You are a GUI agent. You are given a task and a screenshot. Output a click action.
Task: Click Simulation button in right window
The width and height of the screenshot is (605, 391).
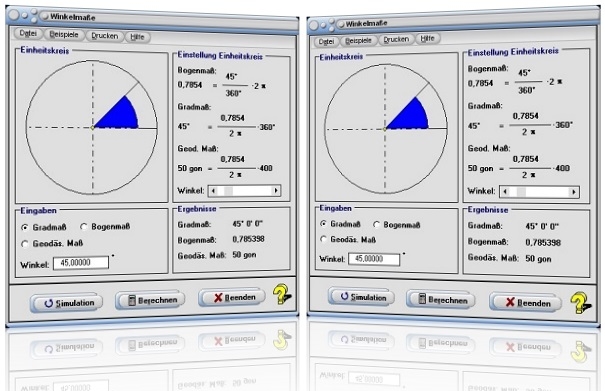(x=361, y=297)
